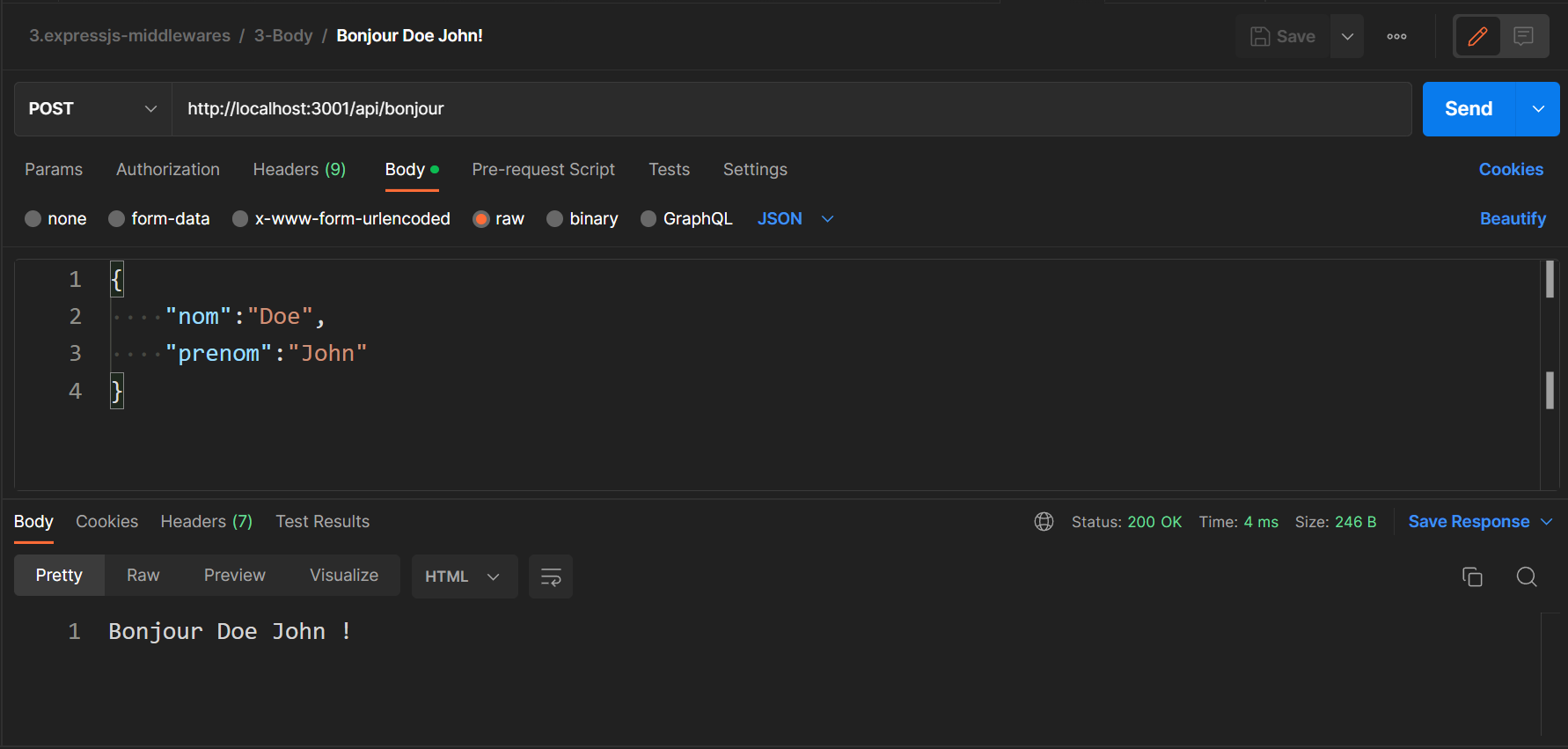Switch to Headers (9) request tab
Viewport: 1568px width, 749px height.
[299, 170]
